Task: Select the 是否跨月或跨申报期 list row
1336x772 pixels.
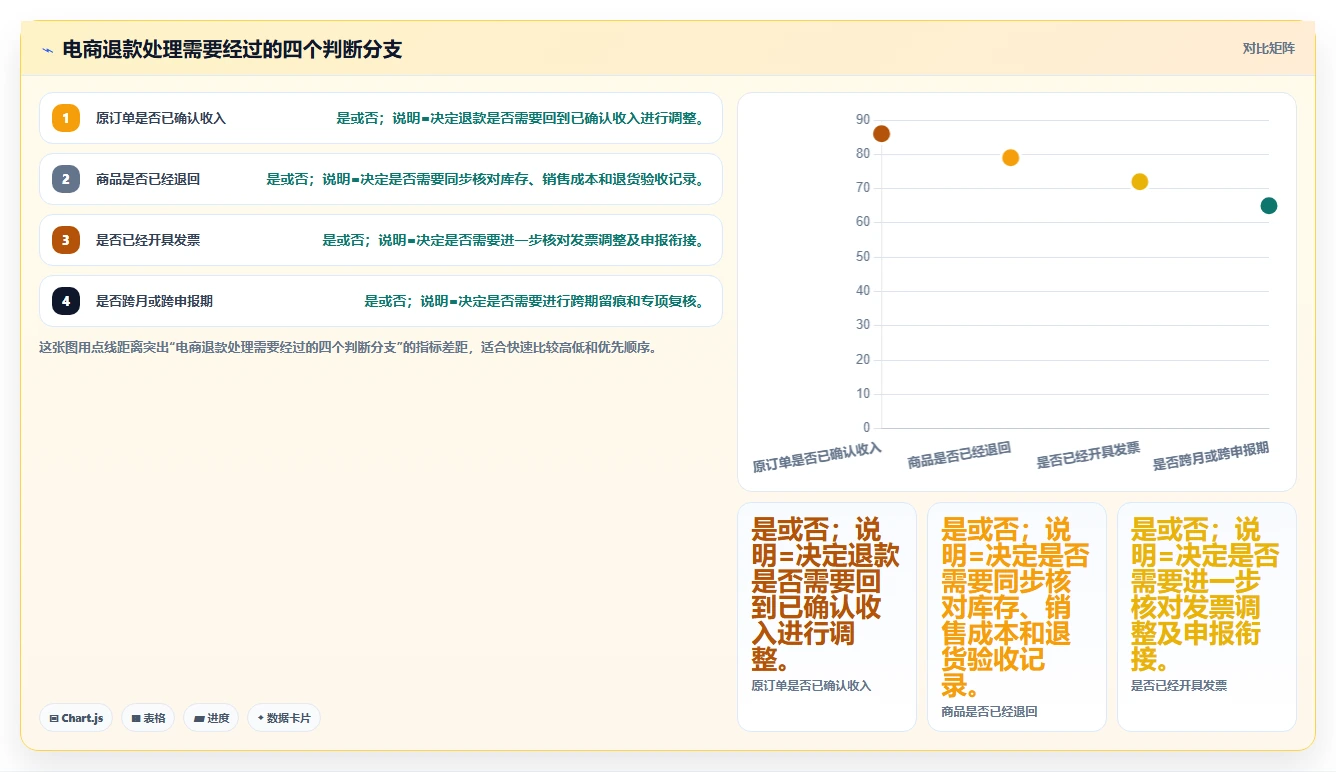Action: [380, 301]
